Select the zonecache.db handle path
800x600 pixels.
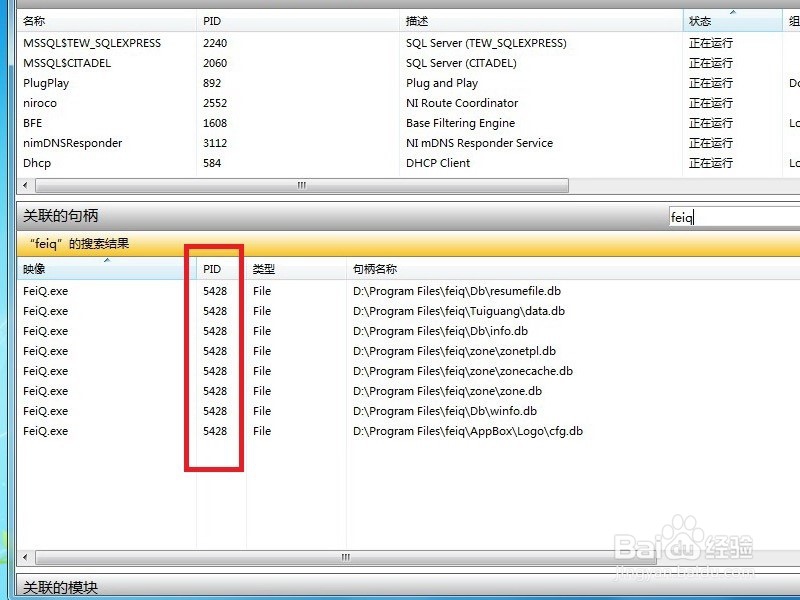click(x=463, y=371)
